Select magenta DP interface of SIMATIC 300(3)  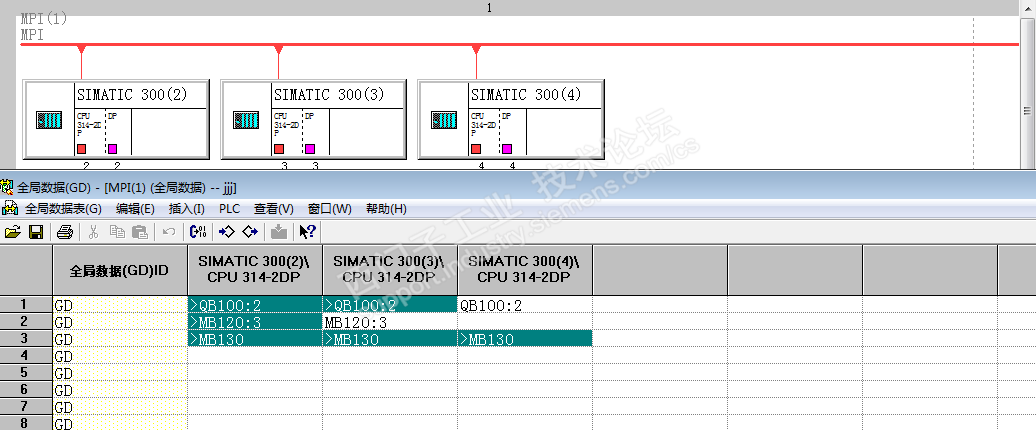310,149
